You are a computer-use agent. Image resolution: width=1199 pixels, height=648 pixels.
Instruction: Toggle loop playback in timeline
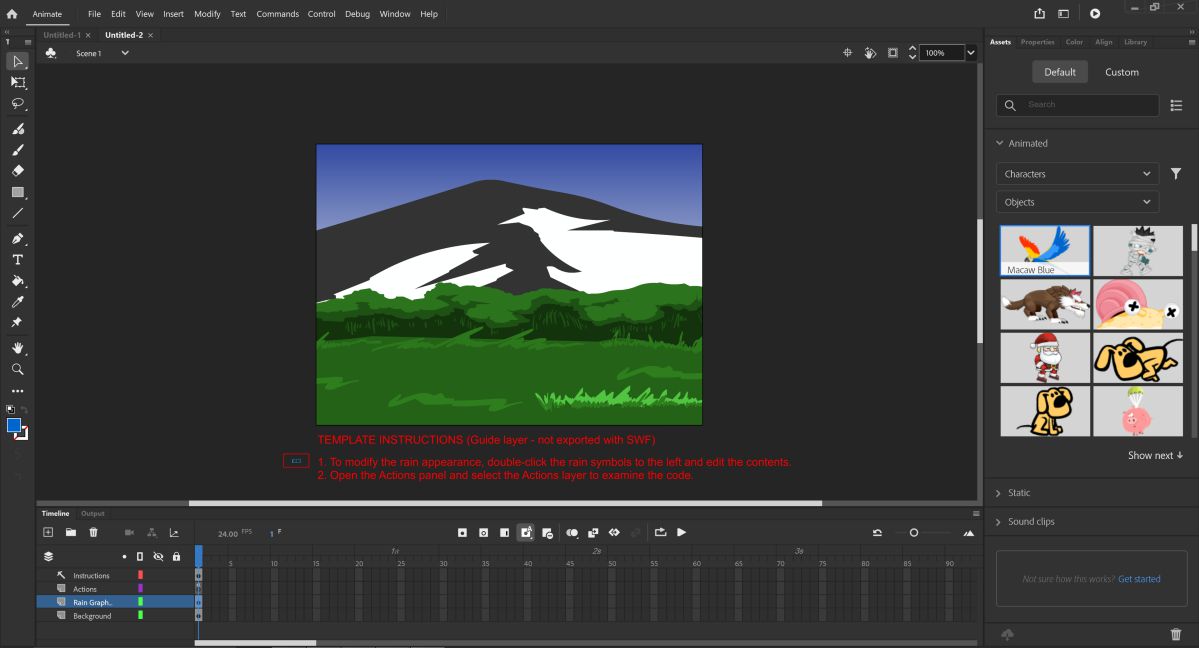[x=660, y=533]
